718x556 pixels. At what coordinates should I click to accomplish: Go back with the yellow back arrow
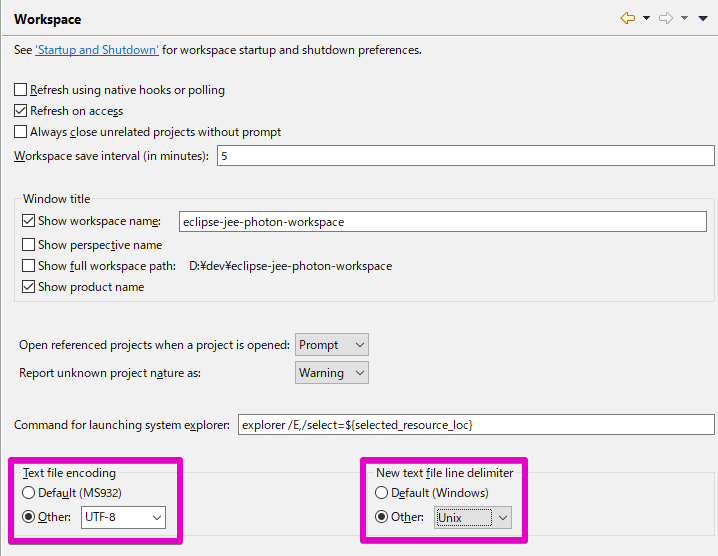(x=628, y=18)
